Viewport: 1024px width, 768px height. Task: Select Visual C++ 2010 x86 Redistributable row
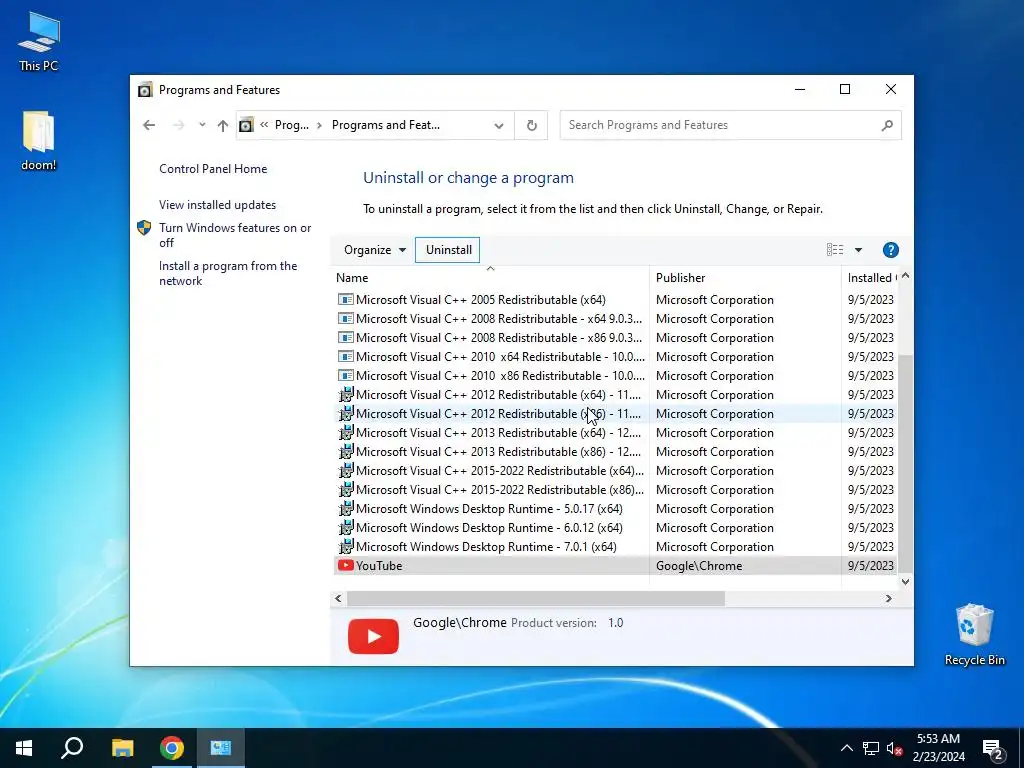click(x=614, y=376)
